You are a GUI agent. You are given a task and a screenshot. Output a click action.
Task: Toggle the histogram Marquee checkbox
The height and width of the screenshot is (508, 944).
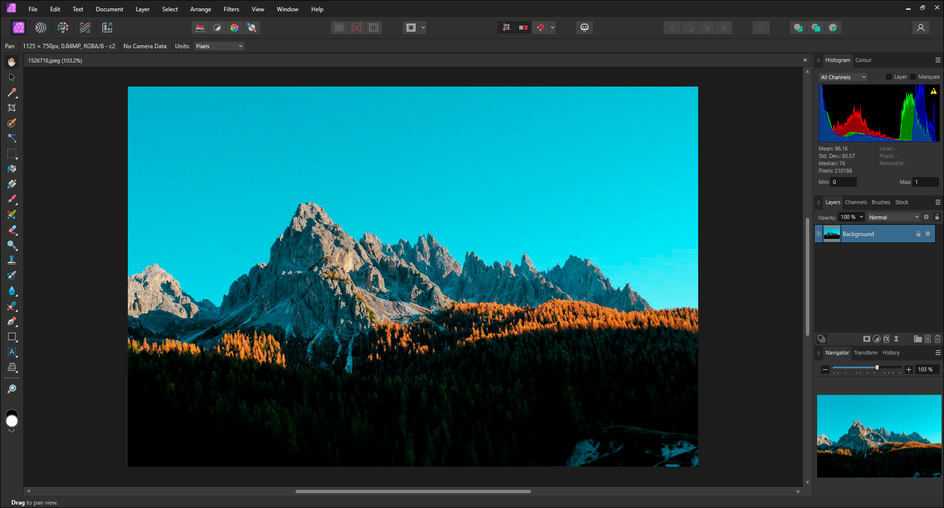[913, 77]
